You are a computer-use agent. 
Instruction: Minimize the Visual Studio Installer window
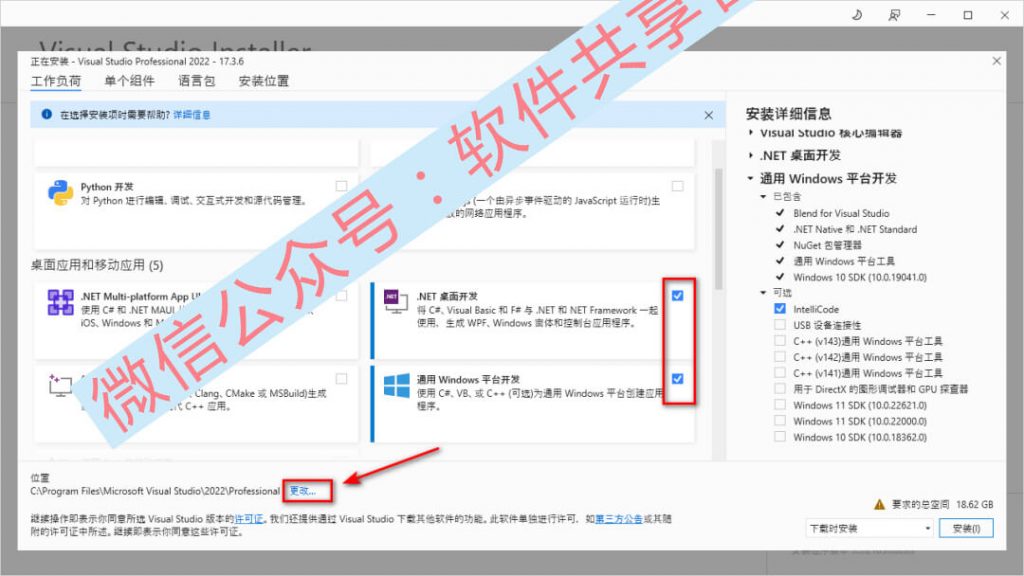click(931, 14)
